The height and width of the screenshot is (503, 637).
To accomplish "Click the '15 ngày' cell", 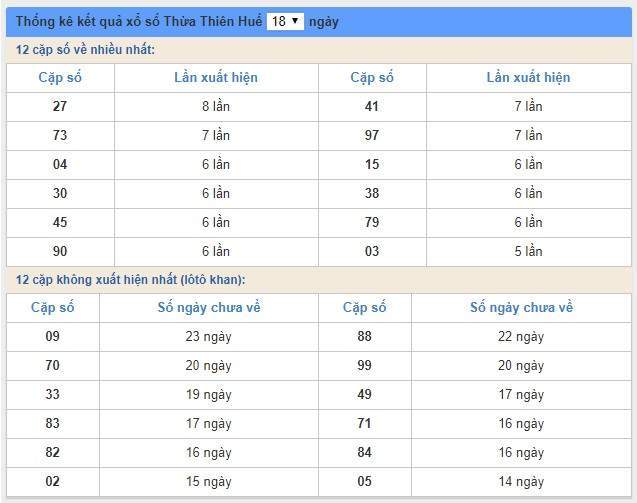I will click(208, 482).
